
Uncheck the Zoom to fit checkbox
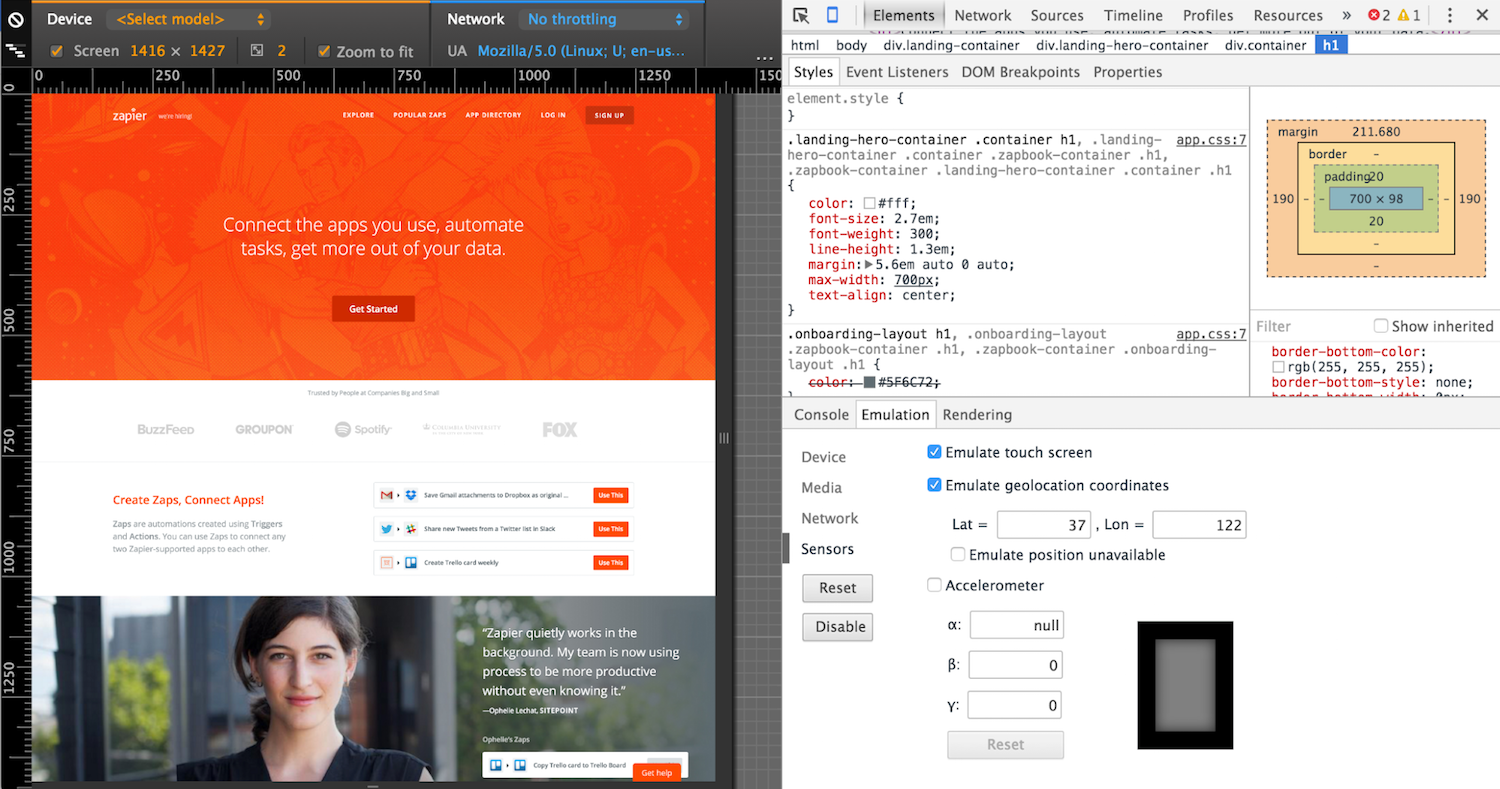click(322, 51)
